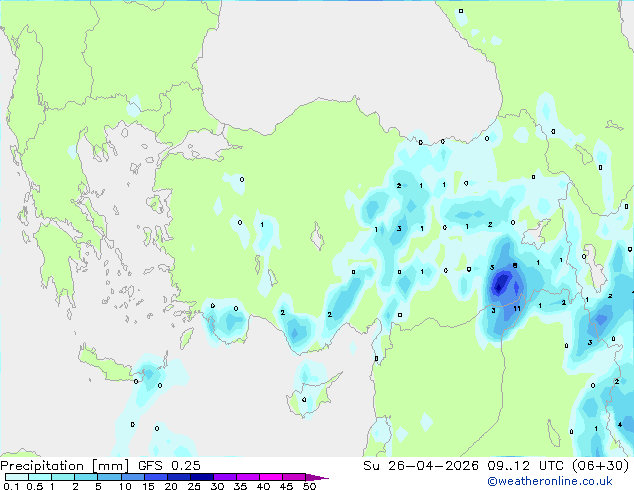Click the 1–2 mm legend swatch
Image resolution: width=634 pixels, height=490 pixels.
63,477
